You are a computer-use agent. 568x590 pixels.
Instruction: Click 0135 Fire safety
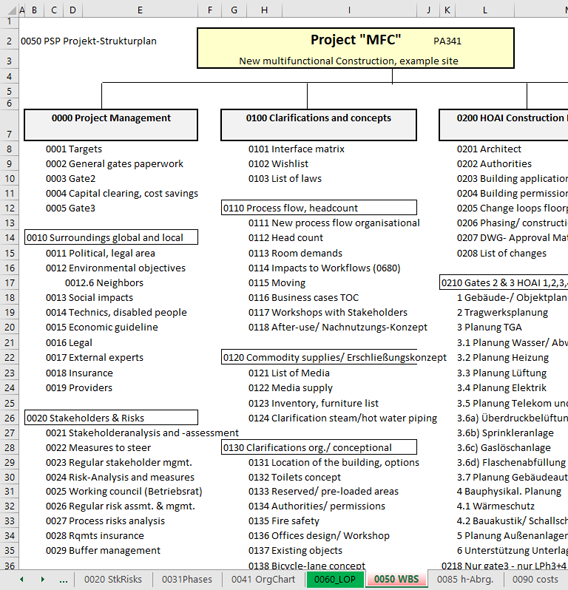click(x=284, y=521)
